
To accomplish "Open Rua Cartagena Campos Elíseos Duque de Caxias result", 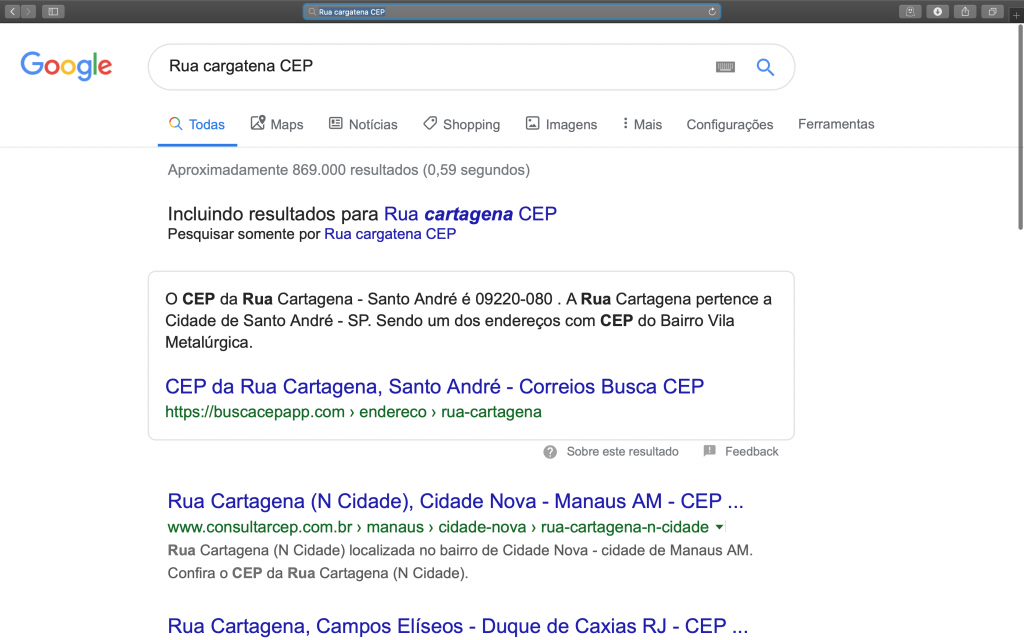I will (x=458, y=626).
